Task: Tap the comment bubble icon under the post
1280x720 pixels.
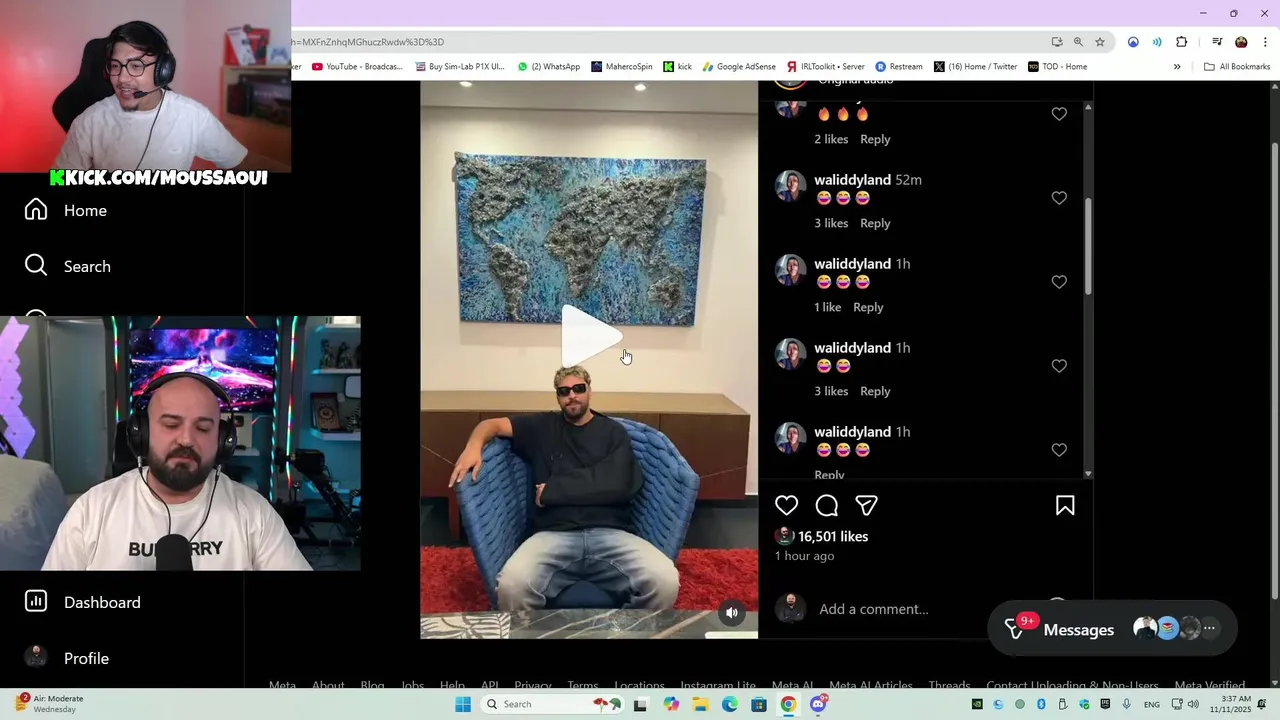Action: pos(827,506)
